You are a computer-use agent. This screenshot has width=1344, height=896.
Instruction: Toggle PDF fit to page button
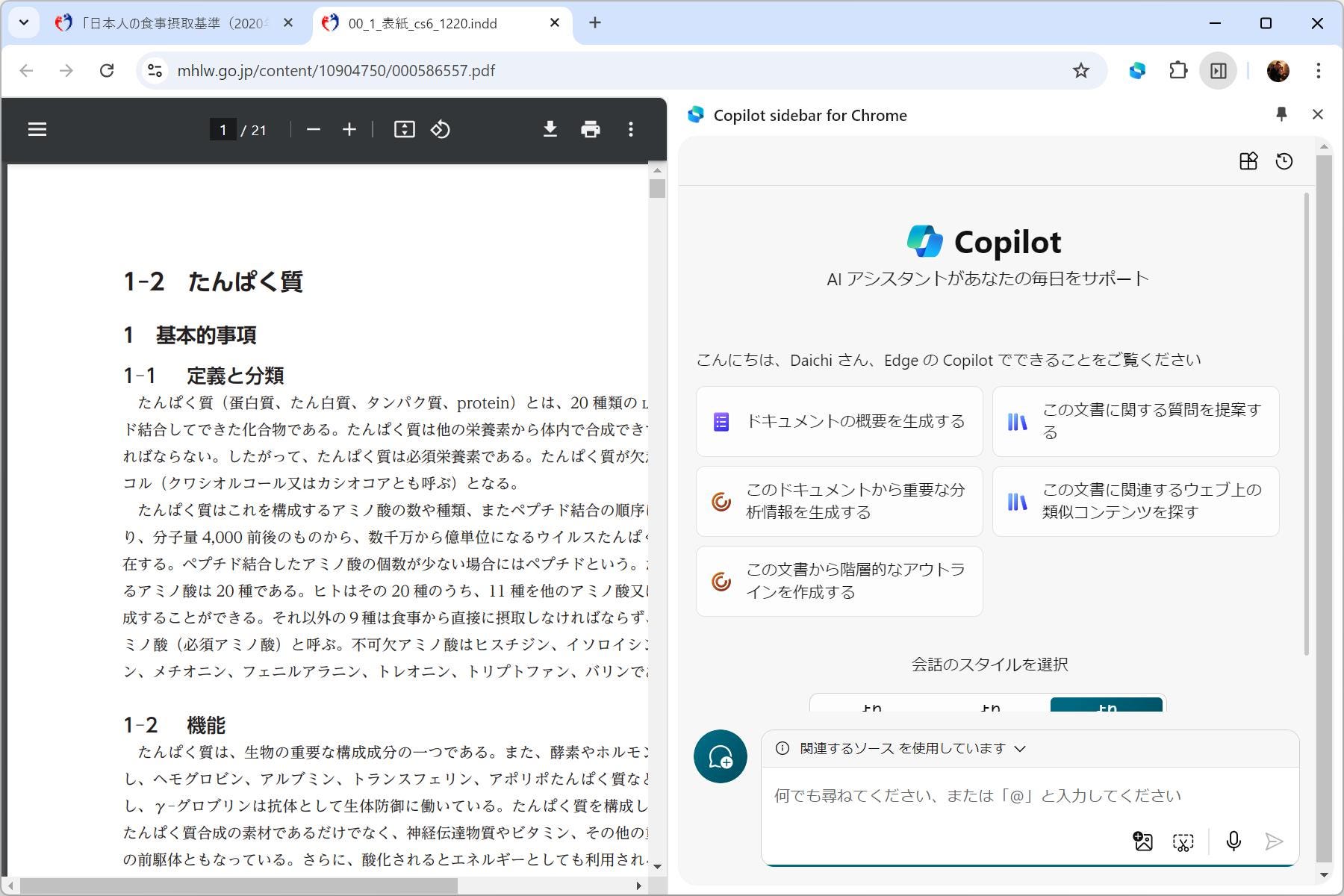(404, 129)
